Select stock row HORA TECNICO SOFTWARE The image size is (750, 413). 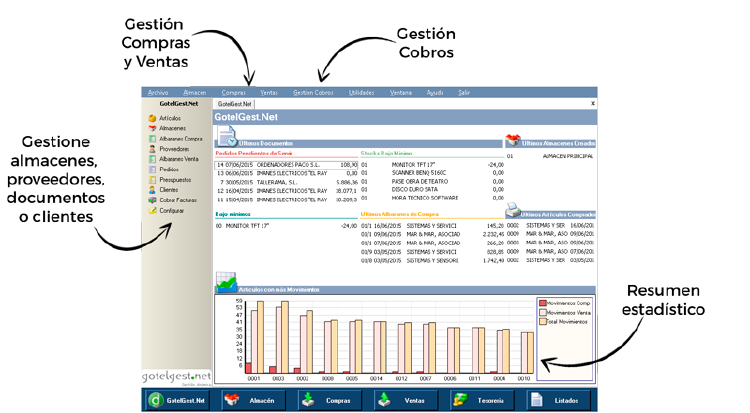[x=432, y=198]
